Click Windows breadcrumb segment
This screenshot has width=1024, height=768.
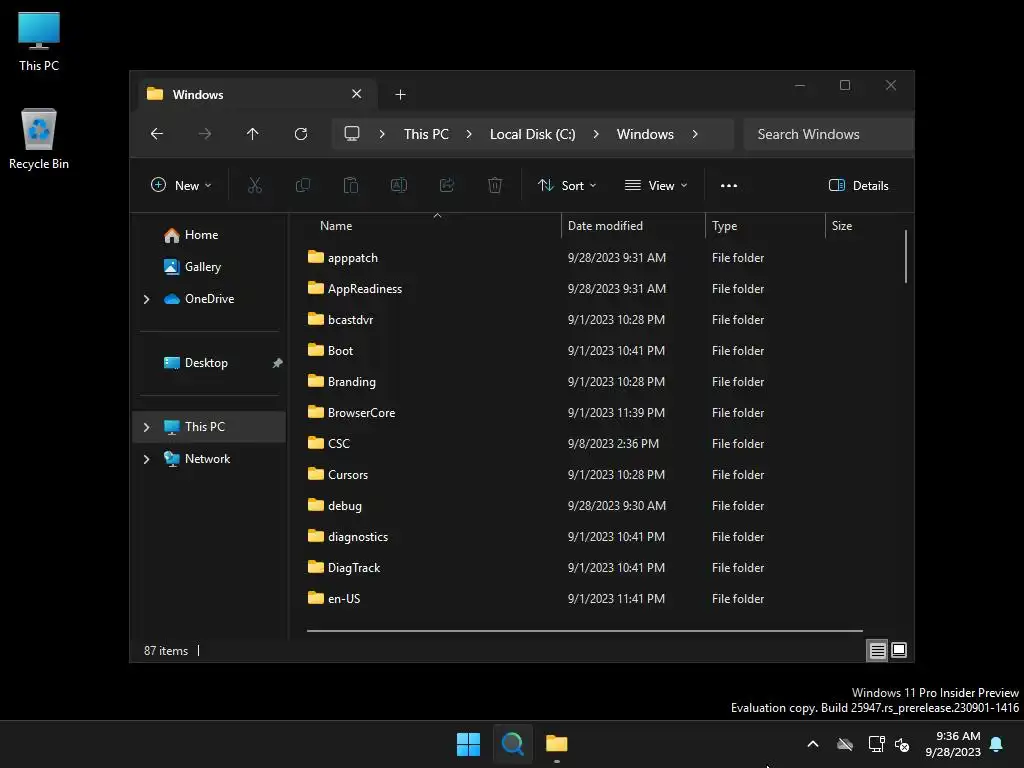[645, 134]
